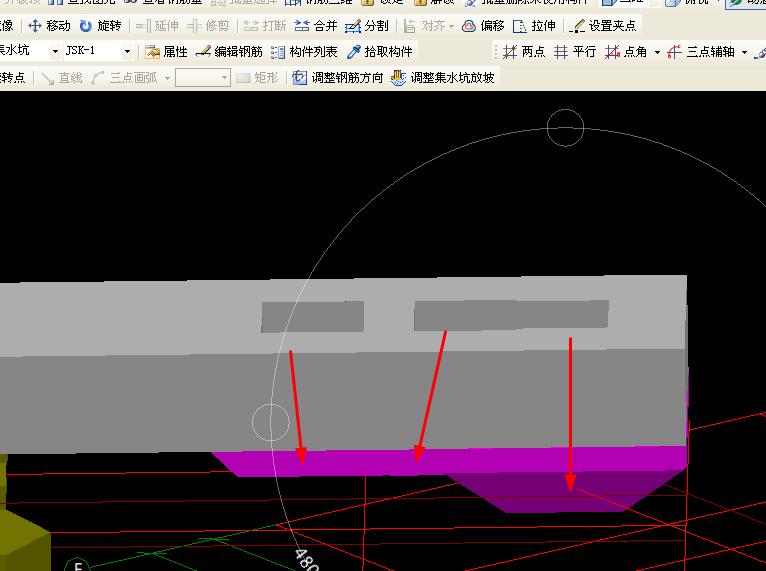Screen dimensions: 766x571
Task: Expand the dropdown arrow next to 三点辅轴
Action: click(744, 52)
